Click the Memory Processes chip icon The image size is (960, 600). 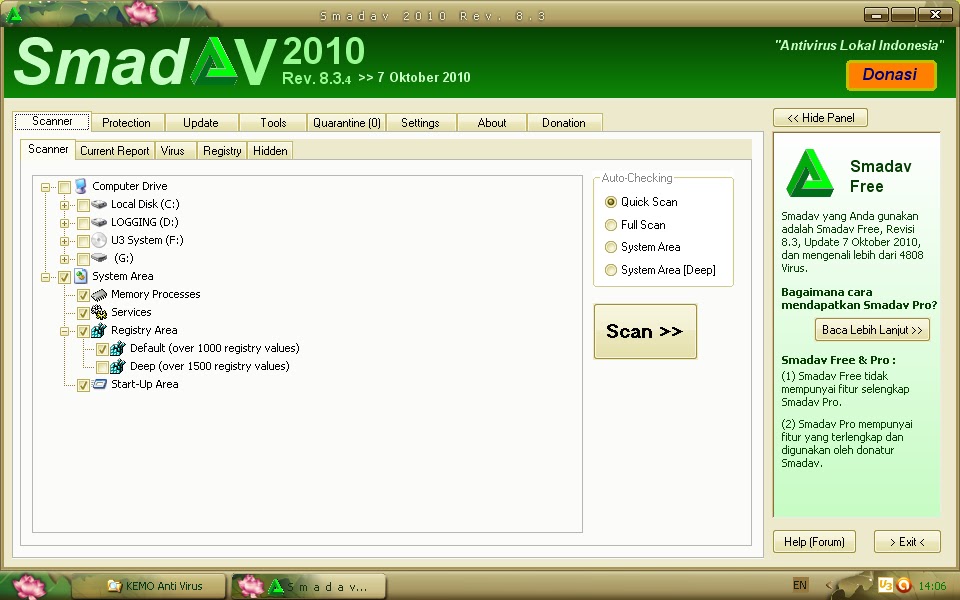tap(99, 294)
